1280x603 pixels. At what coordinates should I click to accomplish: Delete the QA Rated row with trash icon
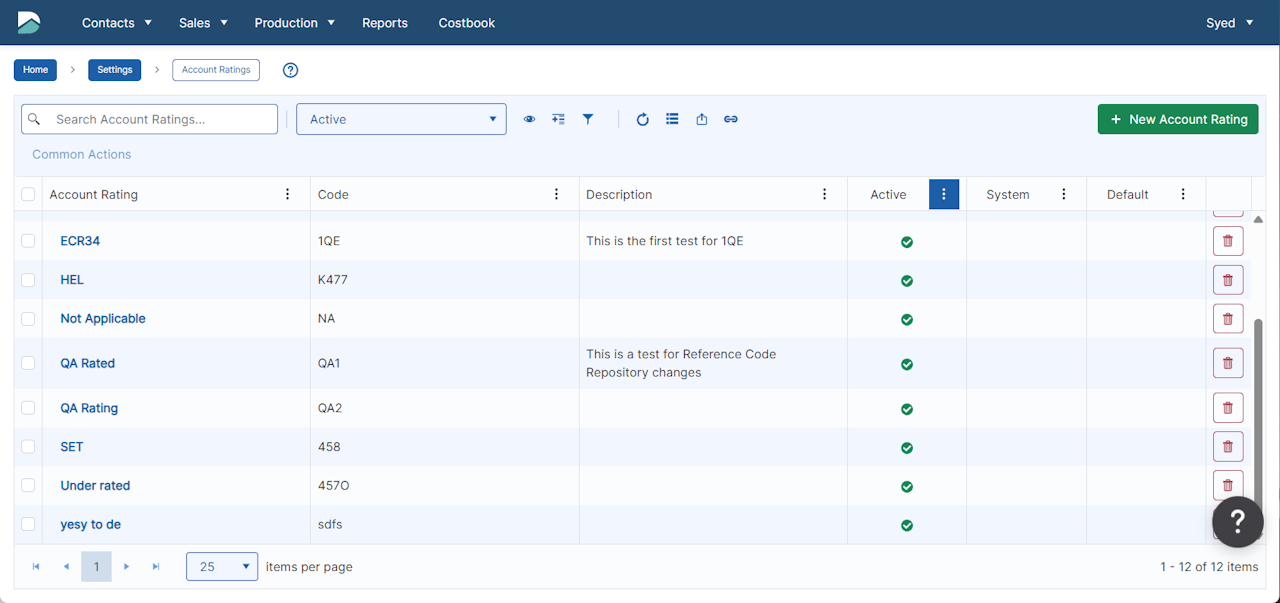tap(1228, 363)
